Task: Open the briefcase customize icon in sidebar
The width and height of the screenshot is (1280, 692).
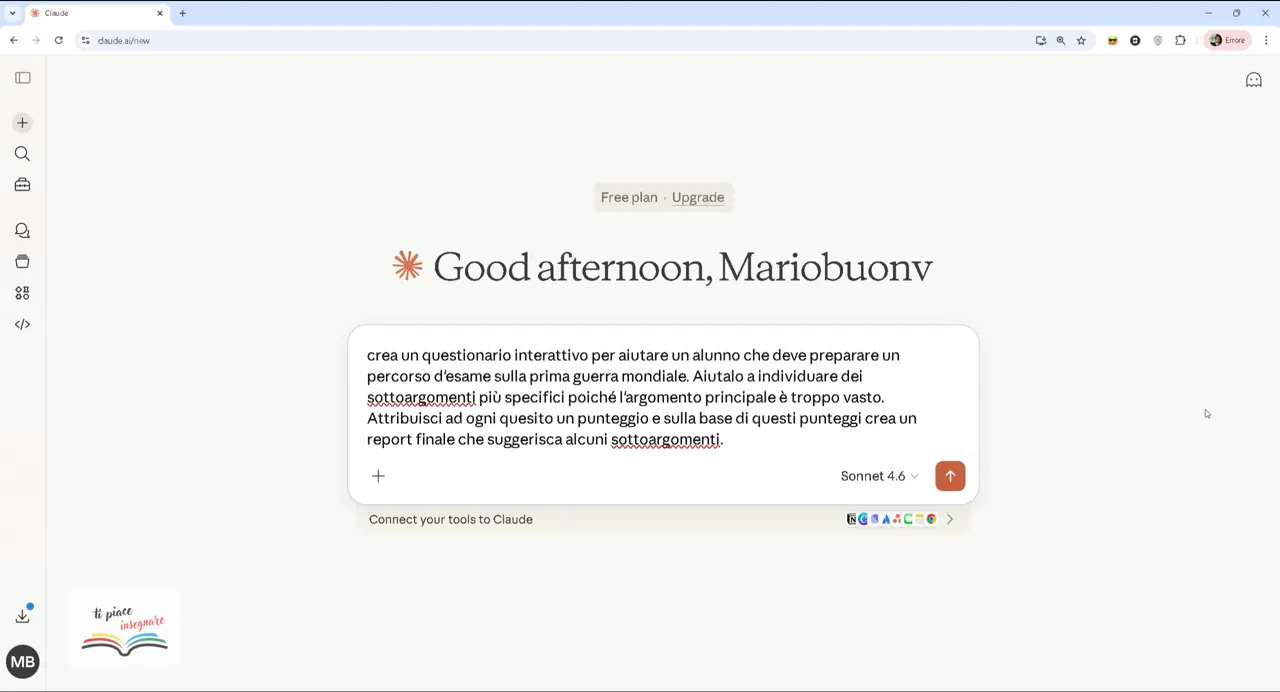Action: pyautogui.click(x=22, y=185)
